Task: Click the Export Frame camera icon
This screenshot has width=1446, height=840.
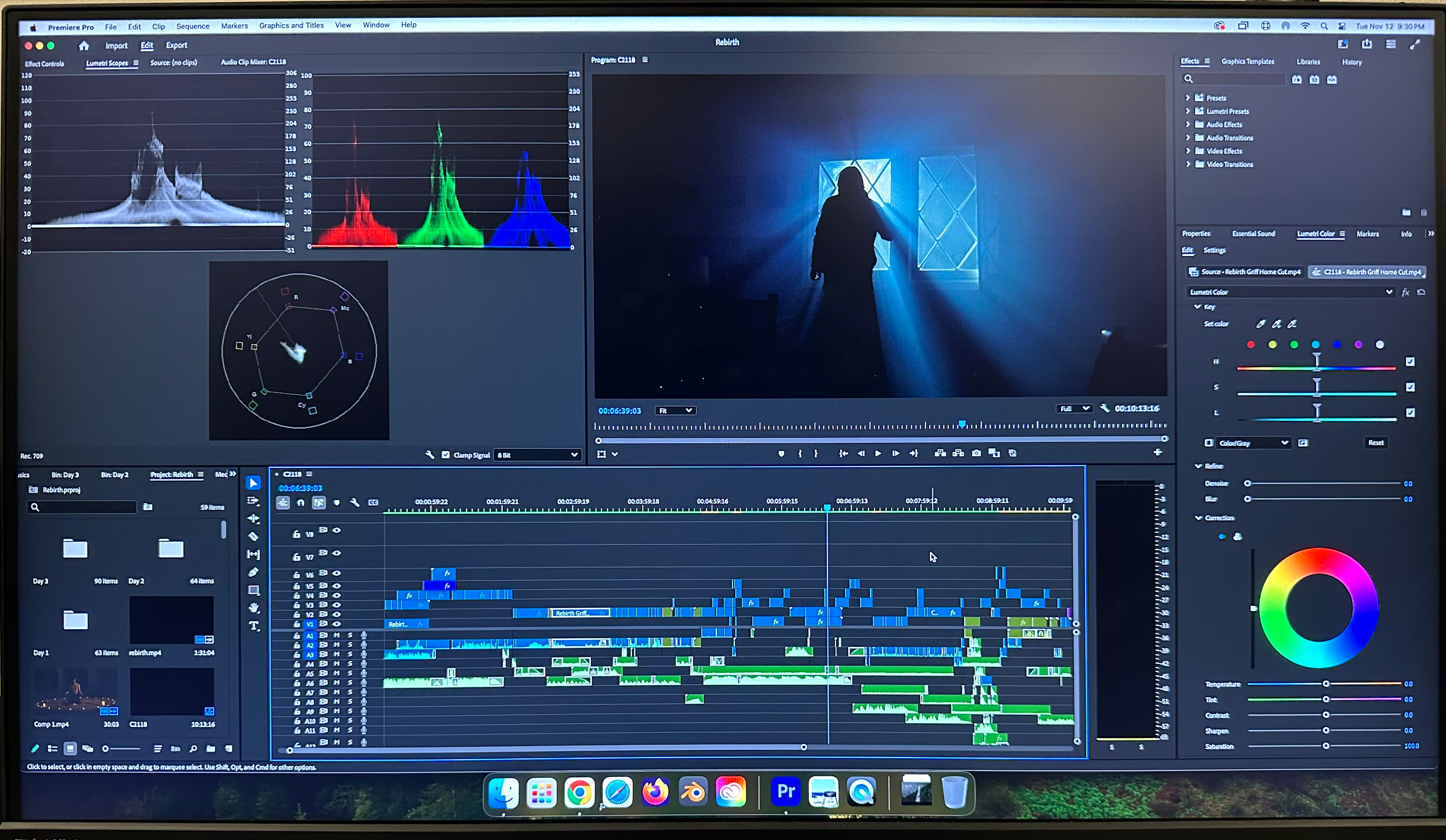Action: click(976, 453)
